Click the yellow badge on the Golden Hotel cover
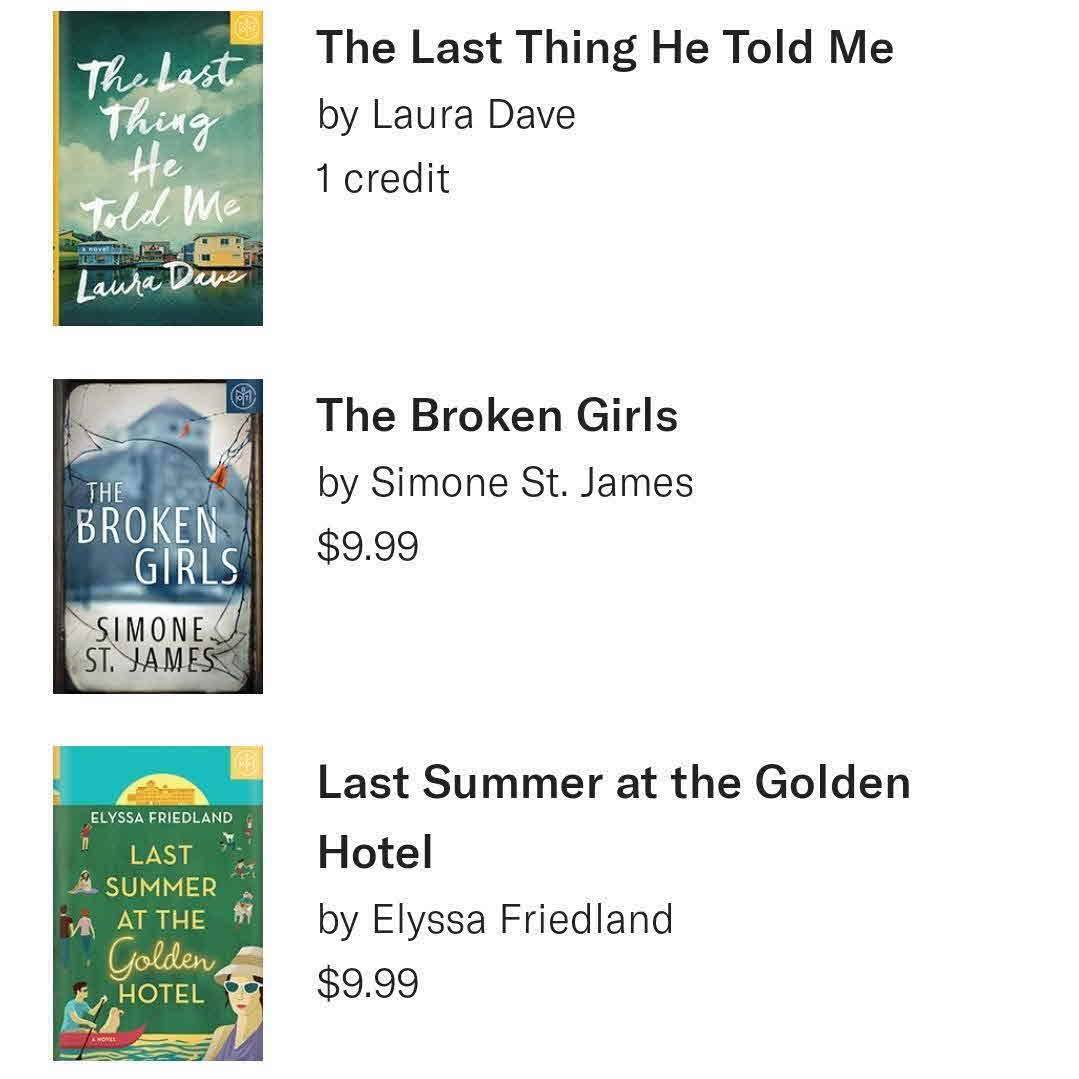 (x=246, y=763)
